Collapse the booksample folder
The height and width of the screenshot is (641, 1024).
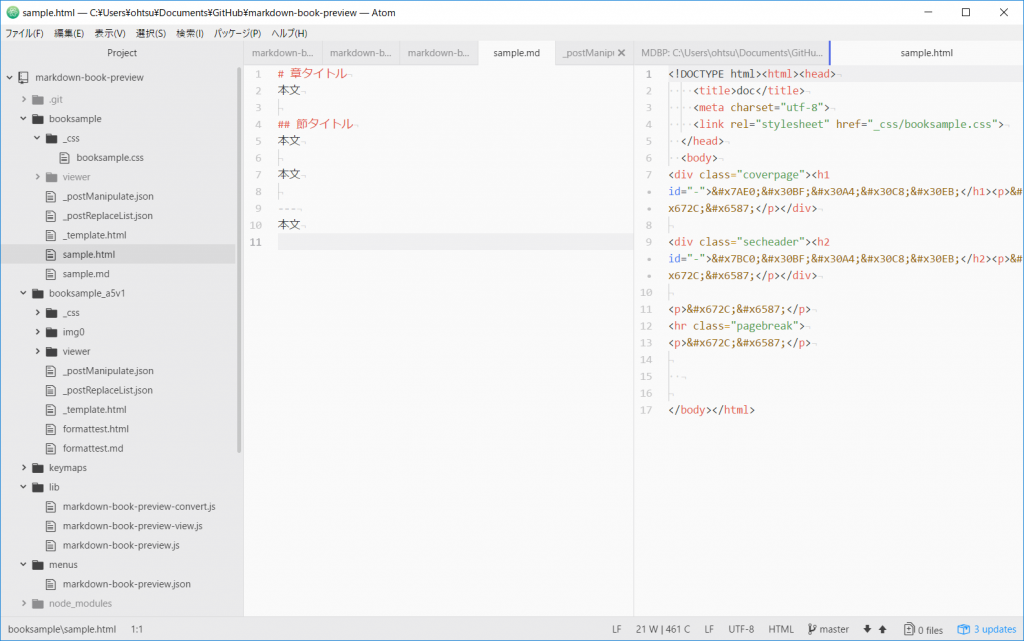[23, 119]
